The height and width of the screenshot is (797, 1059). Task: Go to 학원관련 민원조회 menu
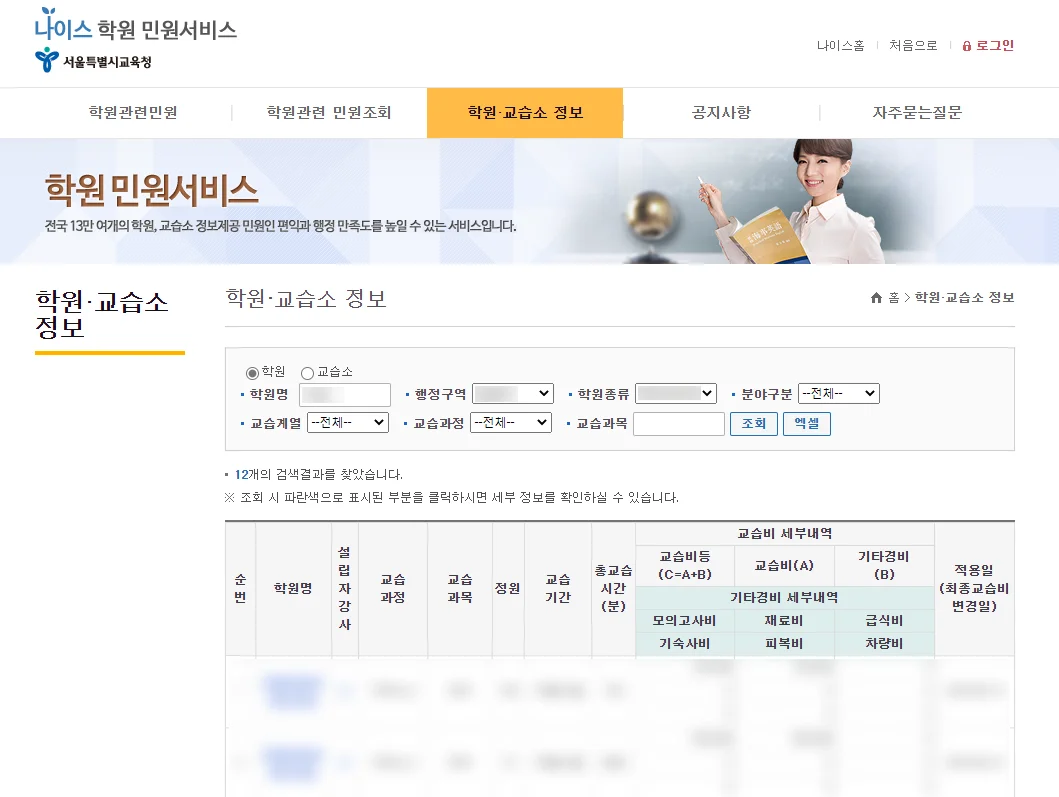(329, 113)
